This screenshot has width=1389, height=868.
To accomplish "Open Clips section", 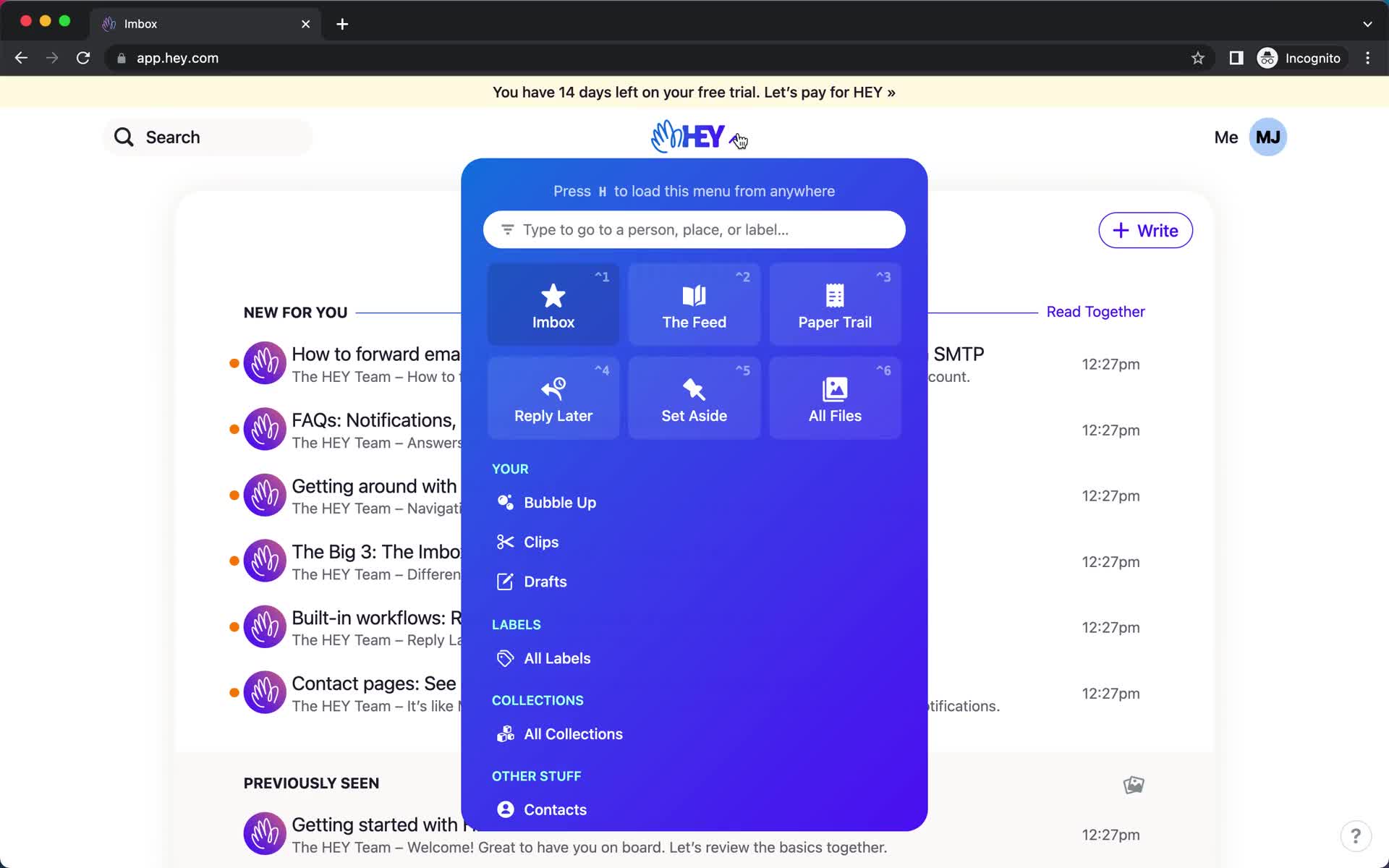I will tap(541, 541).
